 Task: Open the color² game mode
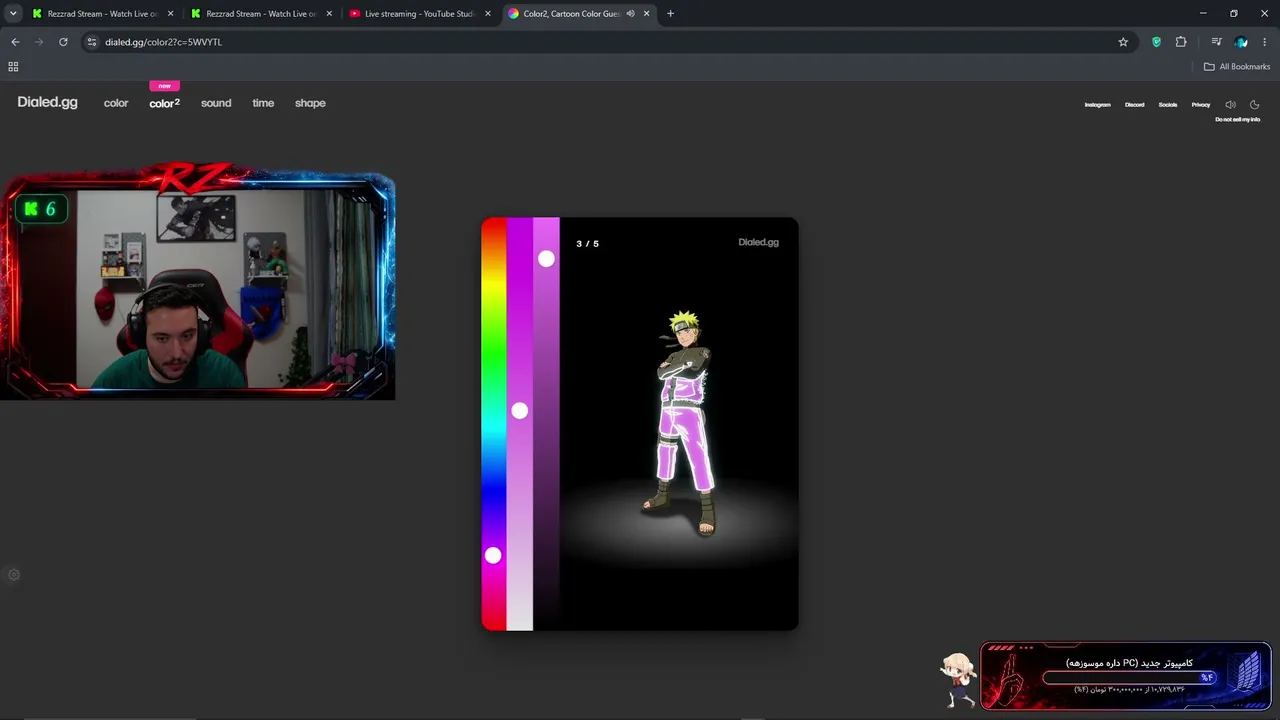pos(165,103)
